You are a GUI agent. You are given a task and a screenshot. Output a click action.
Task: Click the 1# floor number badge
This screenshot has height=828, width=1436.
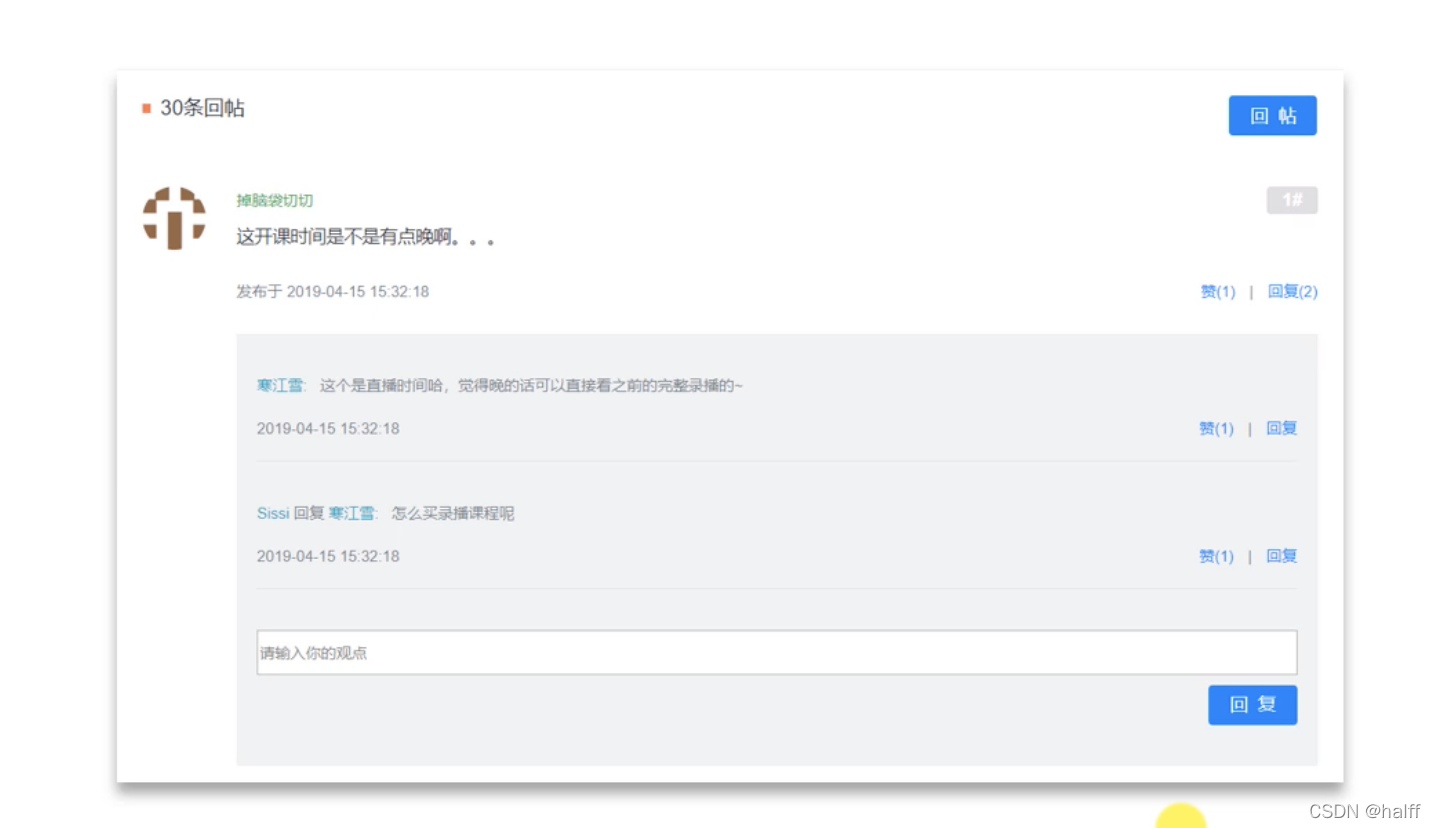1292,200
